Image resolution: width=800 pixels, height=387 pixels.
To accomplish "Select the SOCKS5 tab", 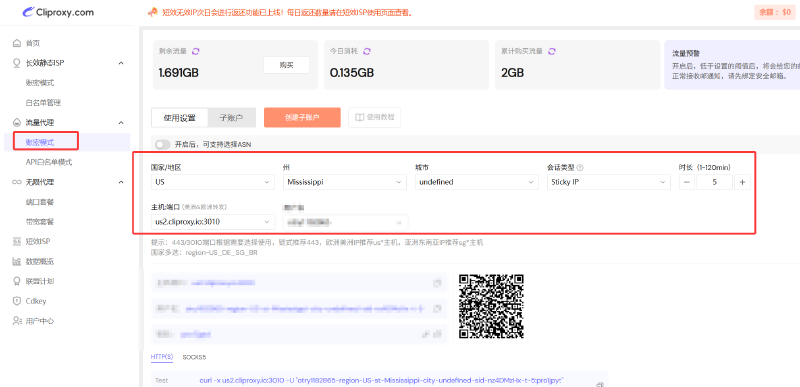I will pyautogui.click(x=194, y=357).
